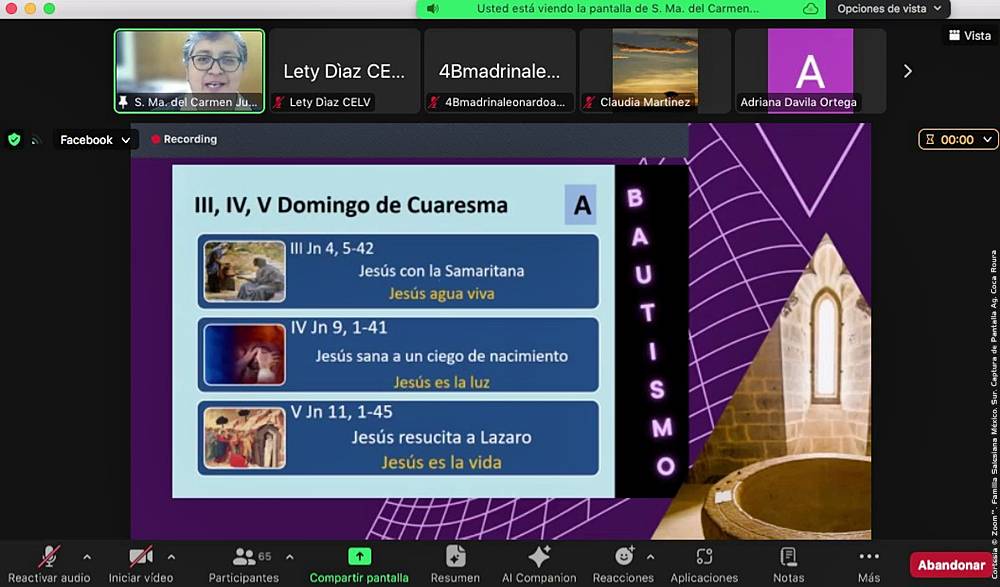Unmute with Reactivar audio microphone icon
This screenshot has width=1000, height=587.
tap(49, 556)
